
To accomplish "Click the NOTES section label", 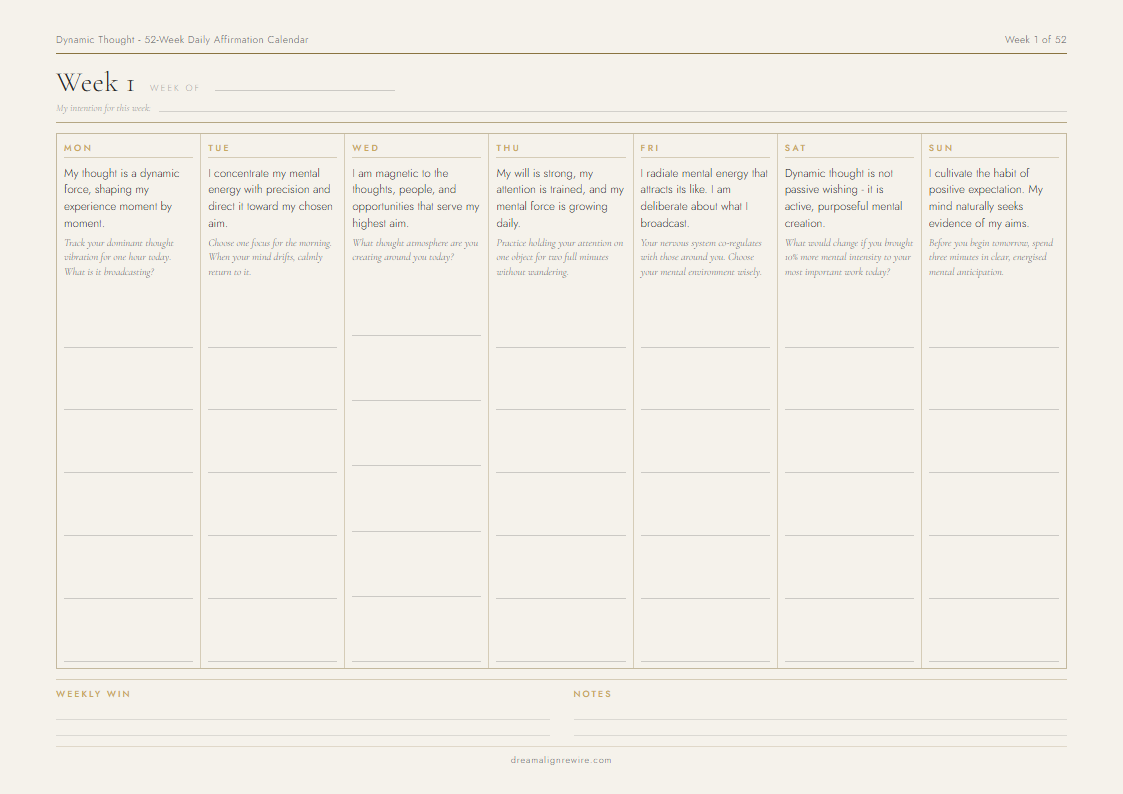I will (x=592, y=694).
